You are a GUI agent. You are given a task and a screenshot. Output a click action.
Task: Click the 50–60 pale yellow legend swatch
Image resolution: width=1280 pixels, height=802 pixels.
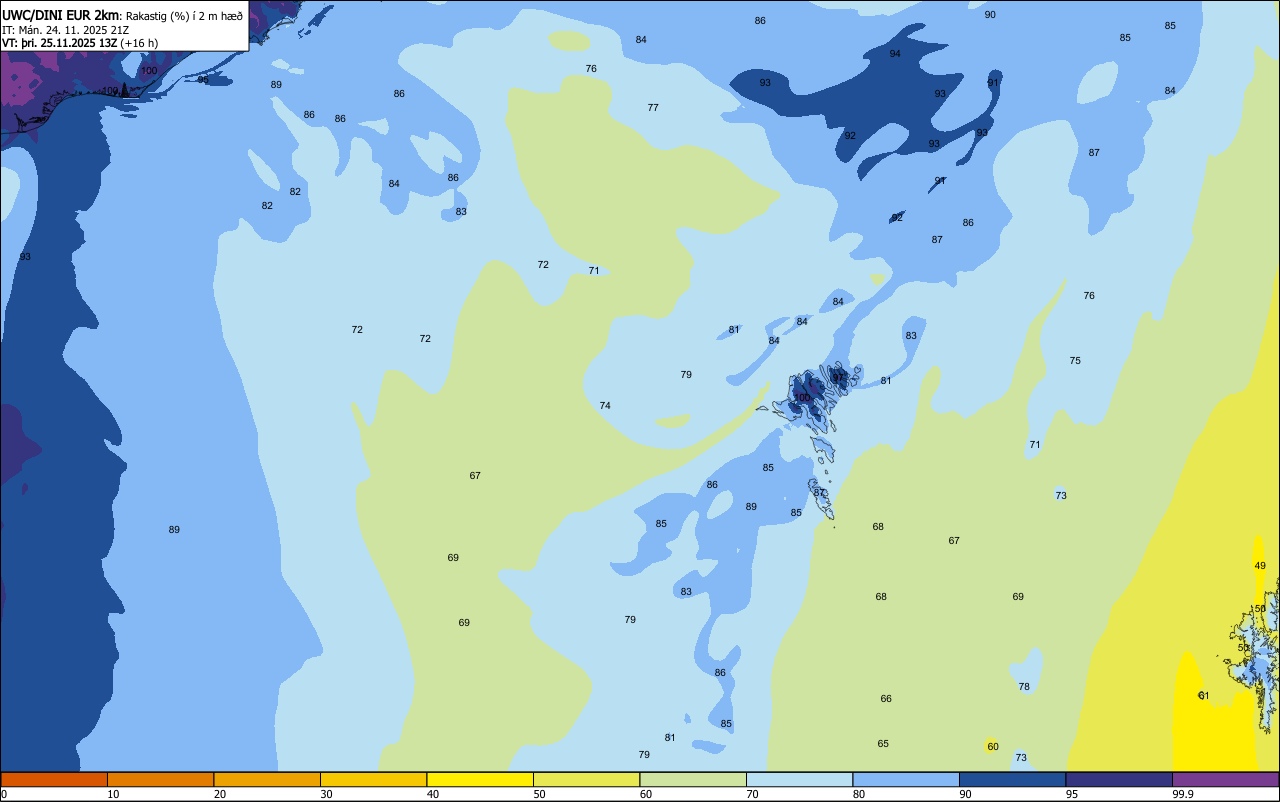586,779
